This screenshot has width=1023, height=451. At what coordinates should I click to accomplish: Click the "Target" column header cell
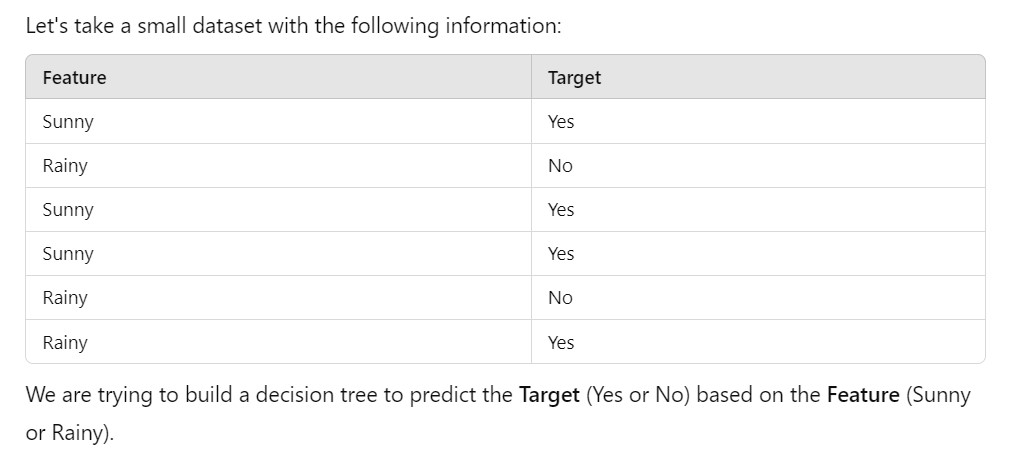tap(574, 77)
